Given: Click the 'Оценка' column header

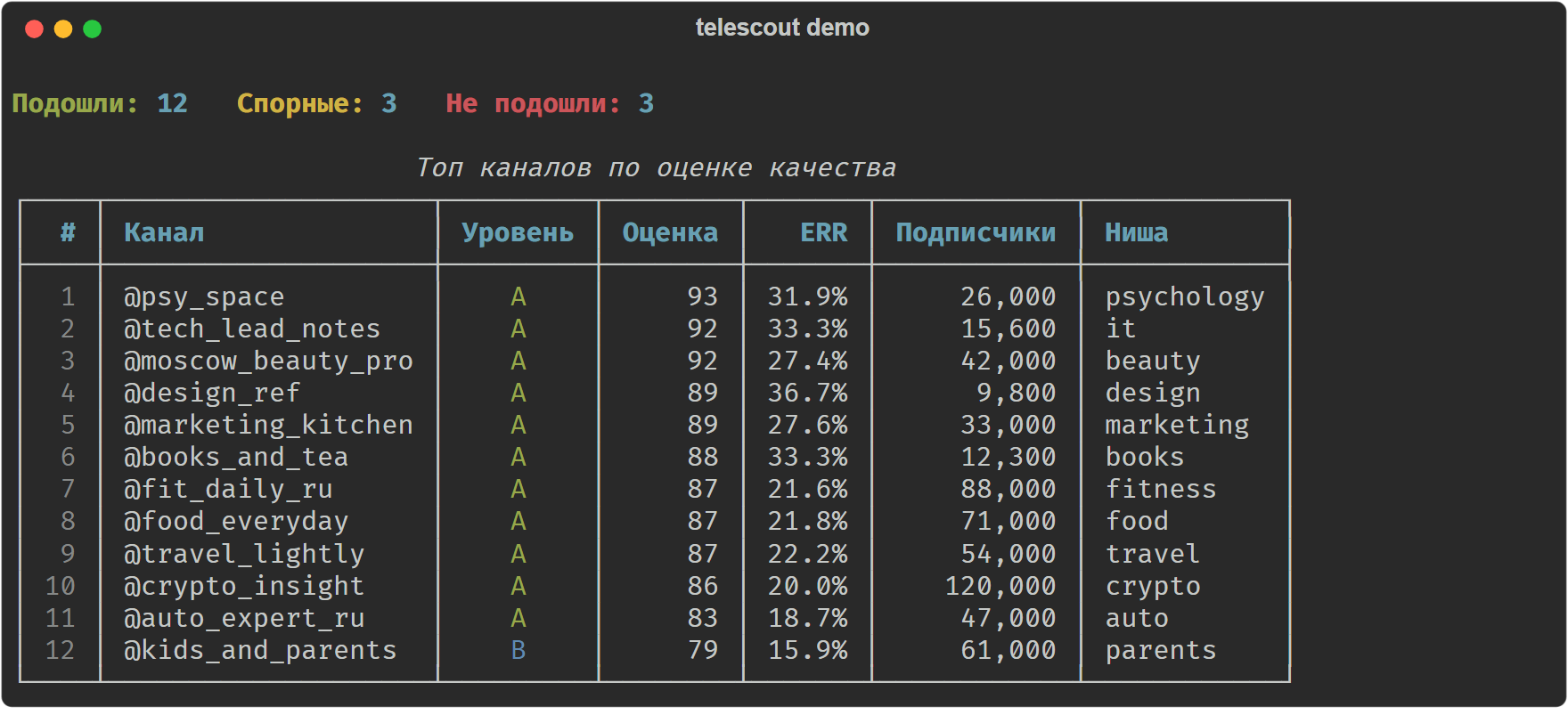Looking at the screenshot, I should (670, 232).
